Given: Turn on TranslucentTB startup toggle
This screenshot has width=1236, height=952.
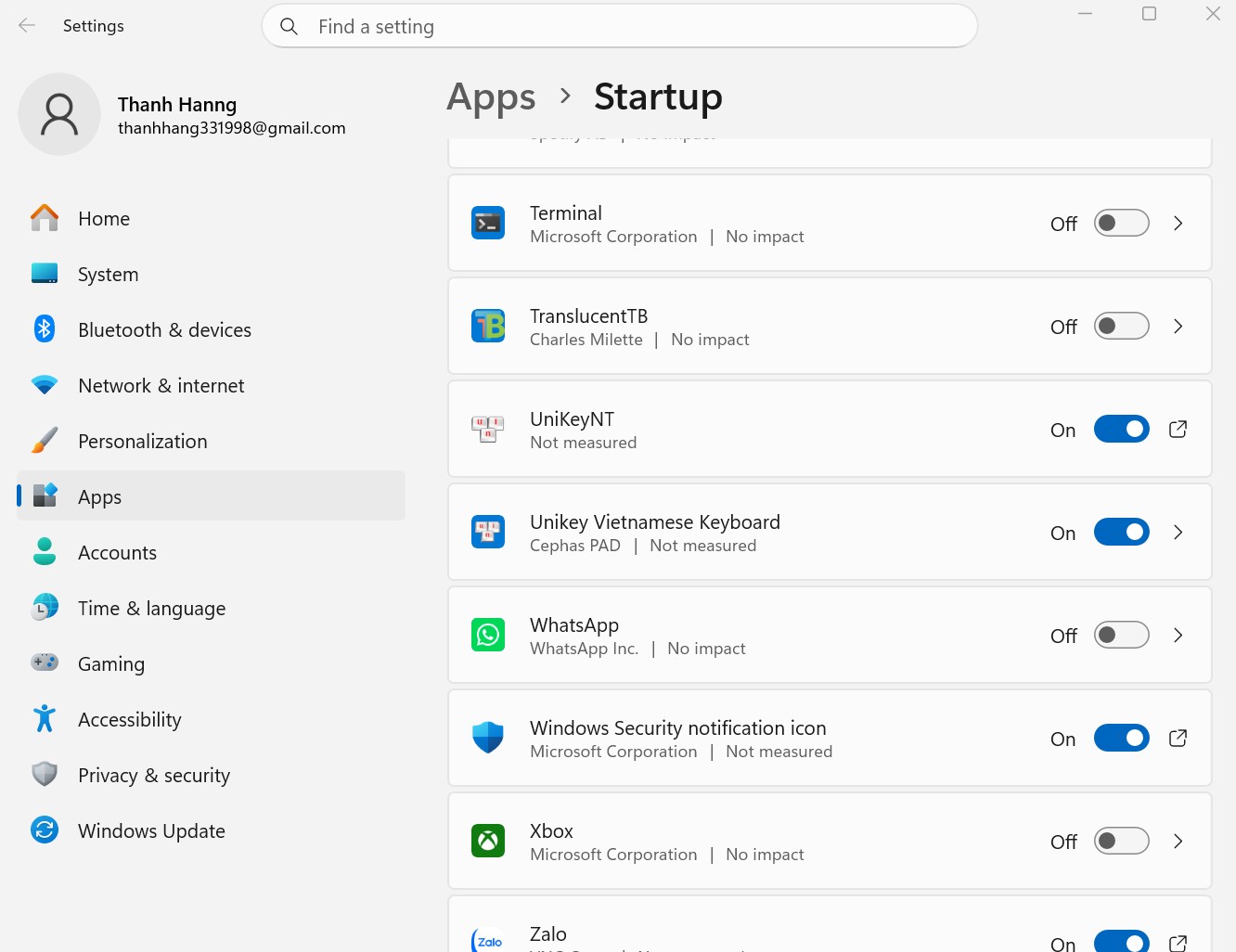Looking at the screenshot, I should tap(1122, 326).
